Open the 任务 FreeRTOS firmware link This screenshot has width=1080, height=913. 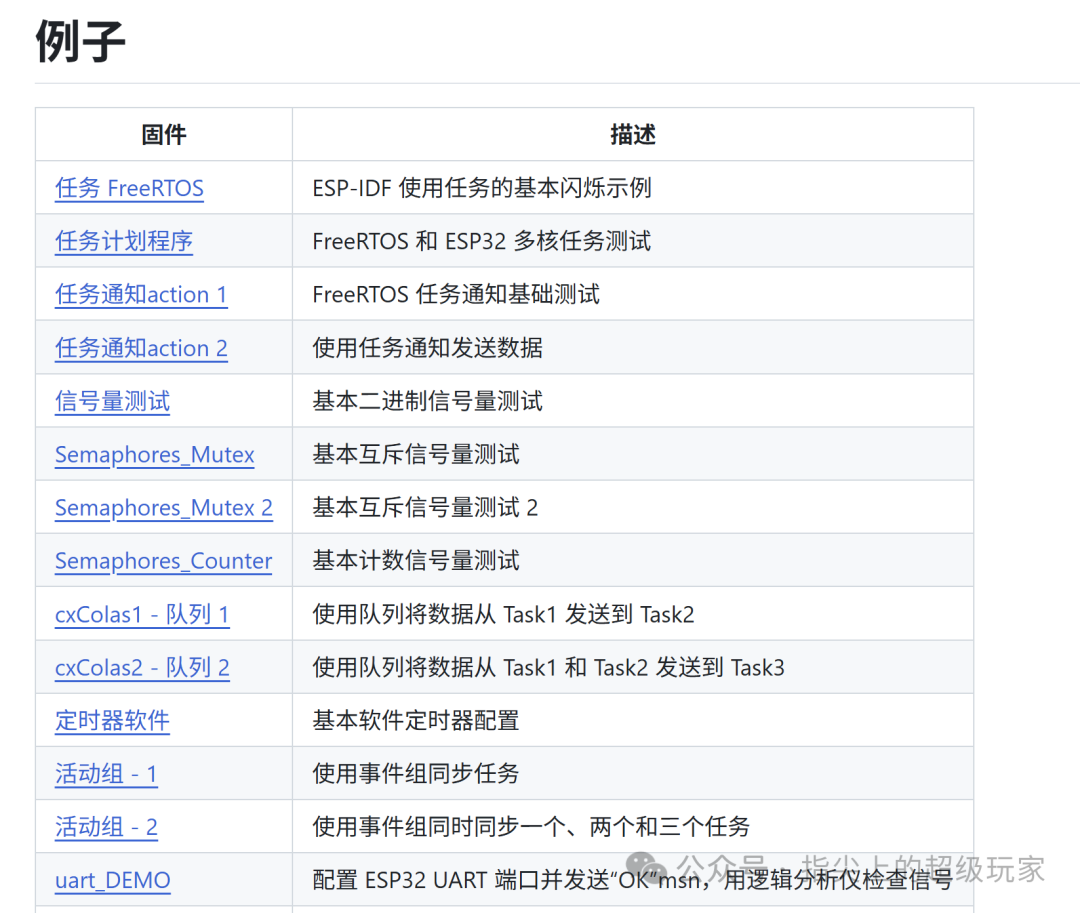(129, 188)
